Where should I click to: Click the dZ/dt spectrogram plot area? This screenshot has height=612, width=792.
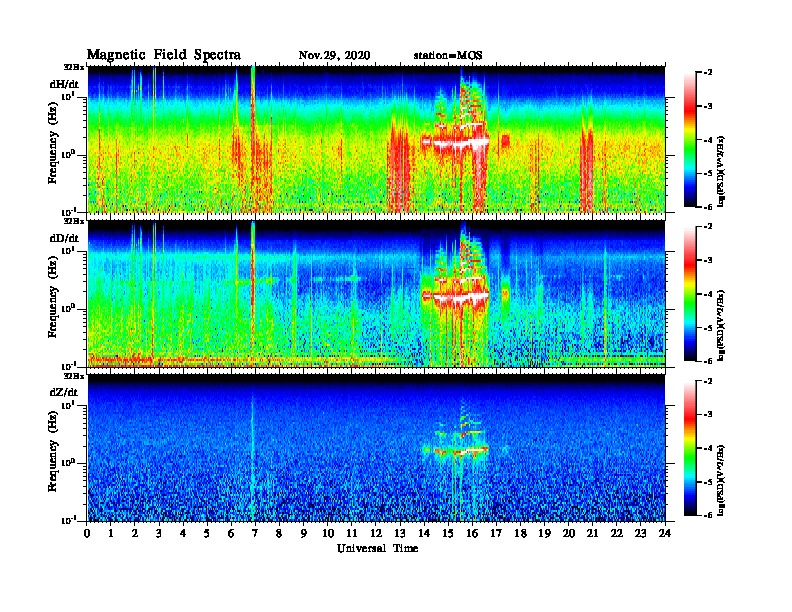[376, 448]
